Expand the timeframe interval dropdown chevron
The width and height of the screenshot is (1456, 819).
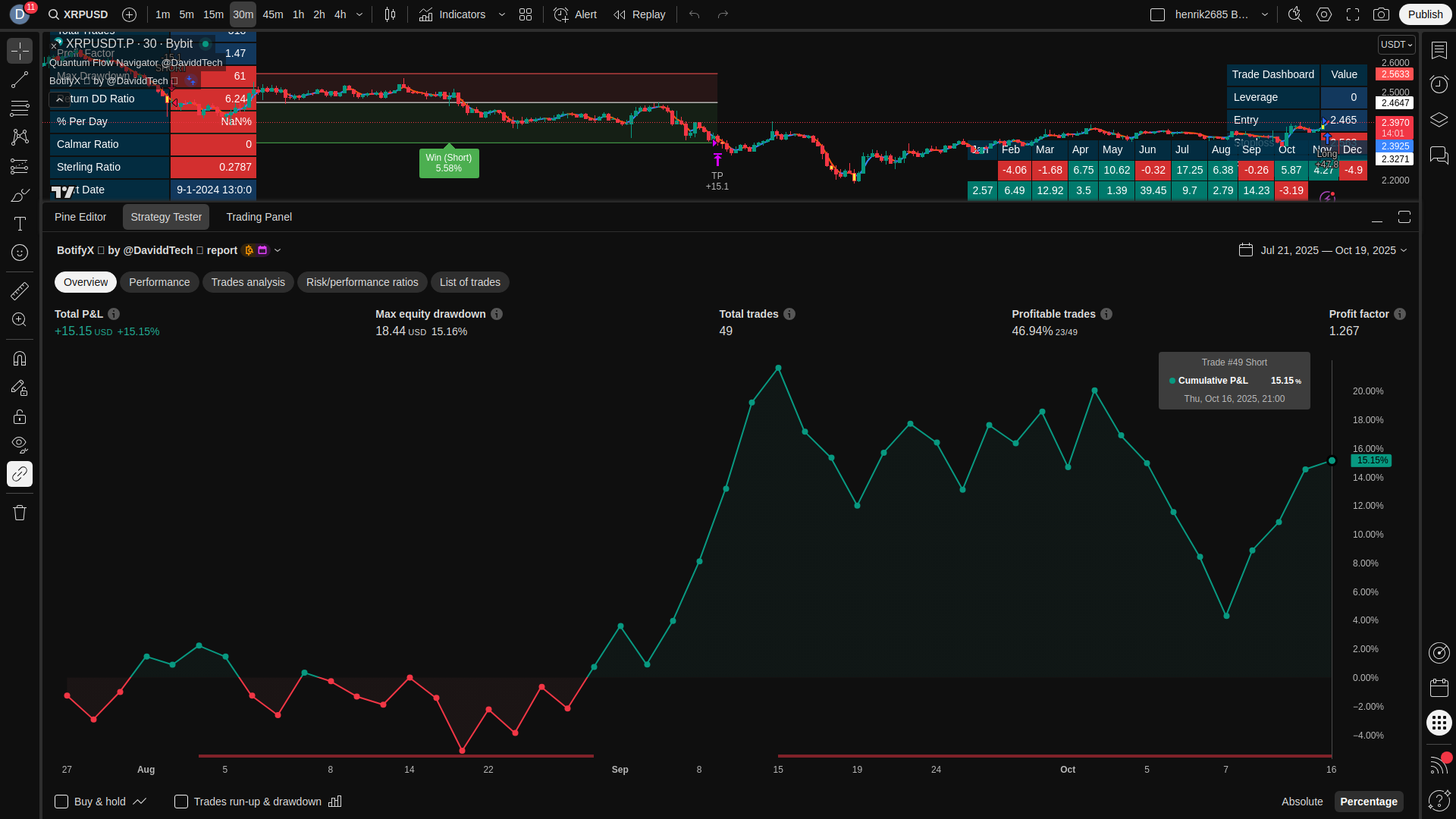click(359, 14)
